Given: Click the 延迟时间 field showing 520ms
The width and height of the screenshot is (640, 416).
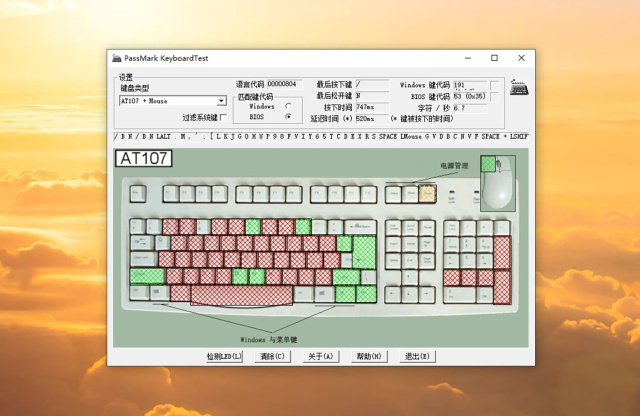Looking at the screenshot, I should 372,118.
